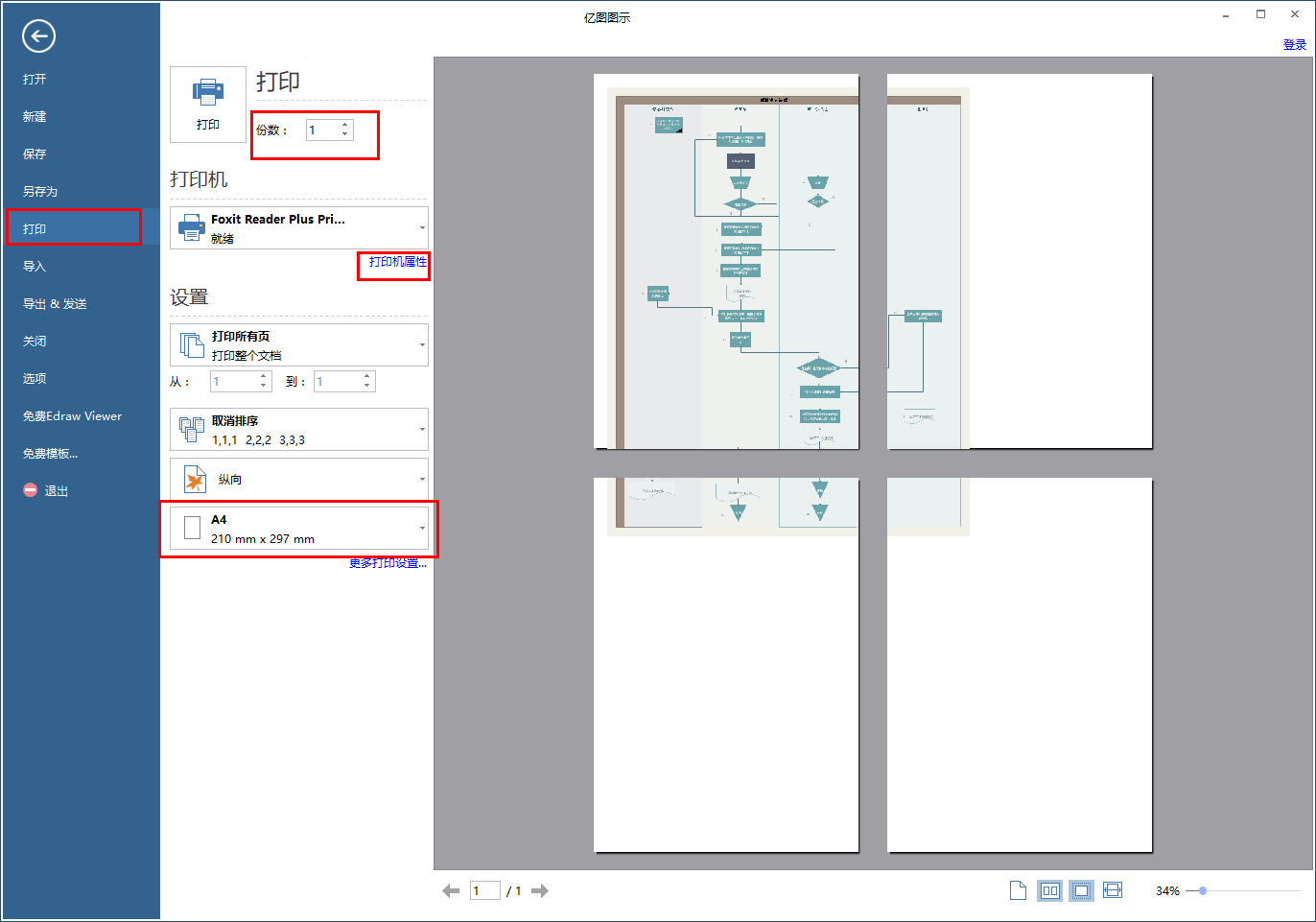1316x922 pixels.
Task: Click the current page number field
Action: (484, 891)
